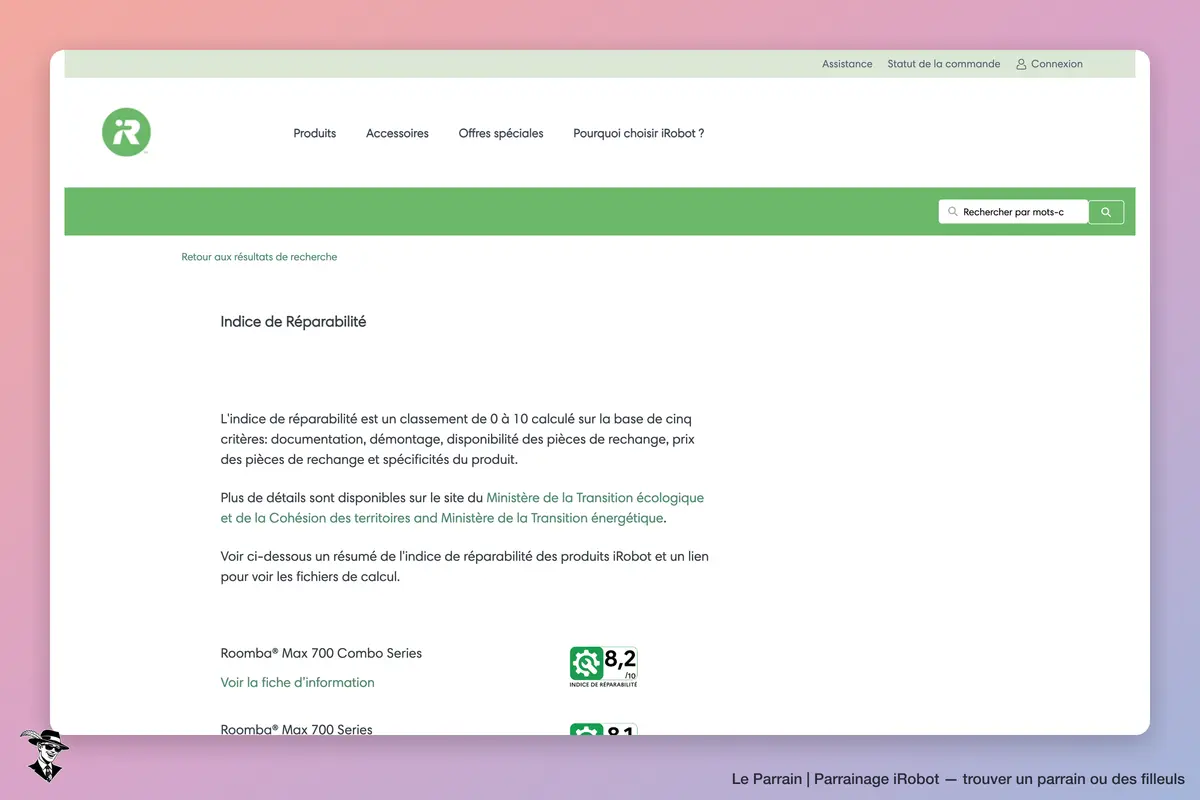Viewport: 1200px width, 800px height.
Task: Open Voir la fiche d'information link
Action: pyautogui.click(x=297, y=682)
